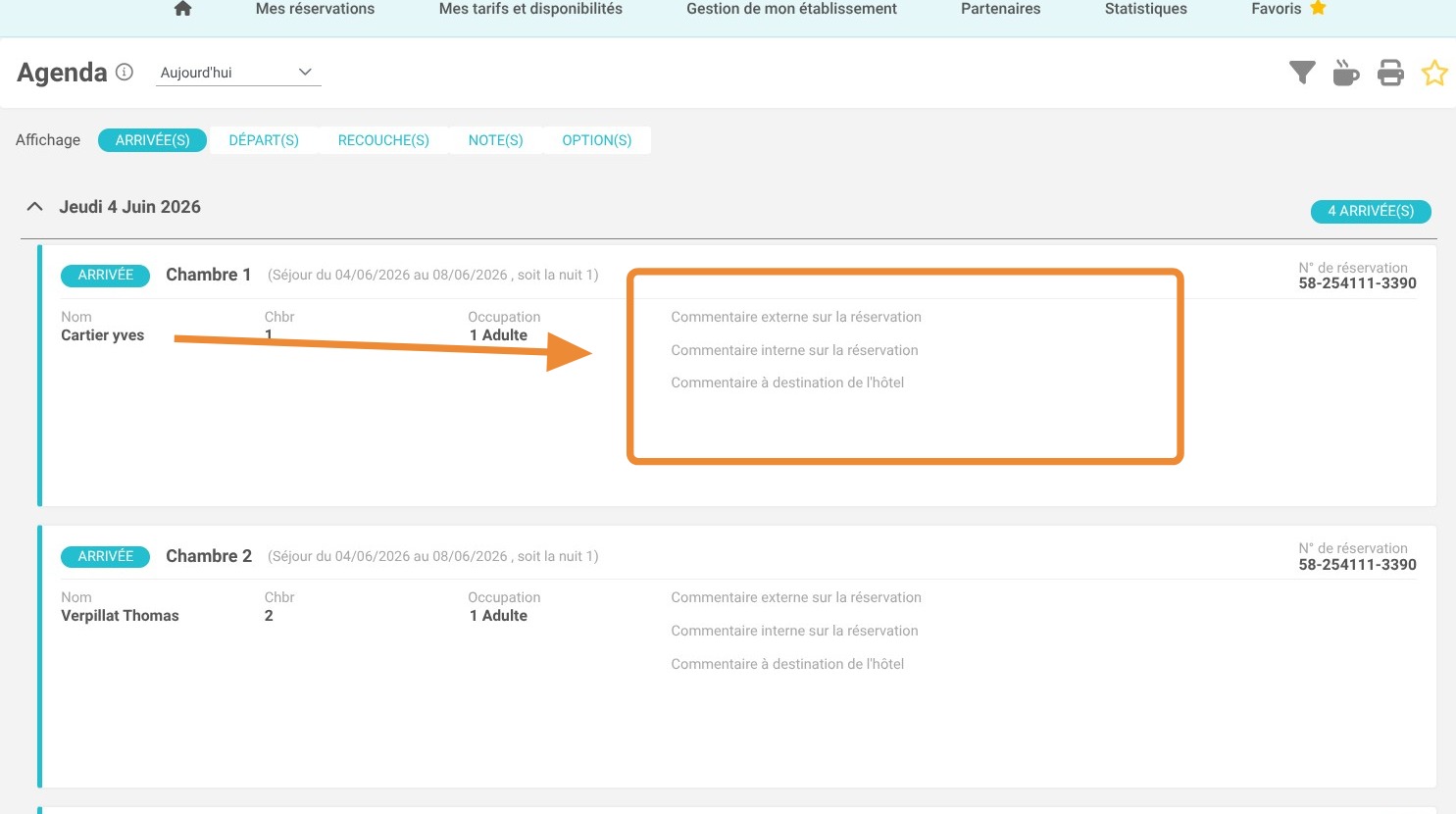1456x814 pixels.
Task: Toggle the DÉPART(S) display filter
Action: 264,140
